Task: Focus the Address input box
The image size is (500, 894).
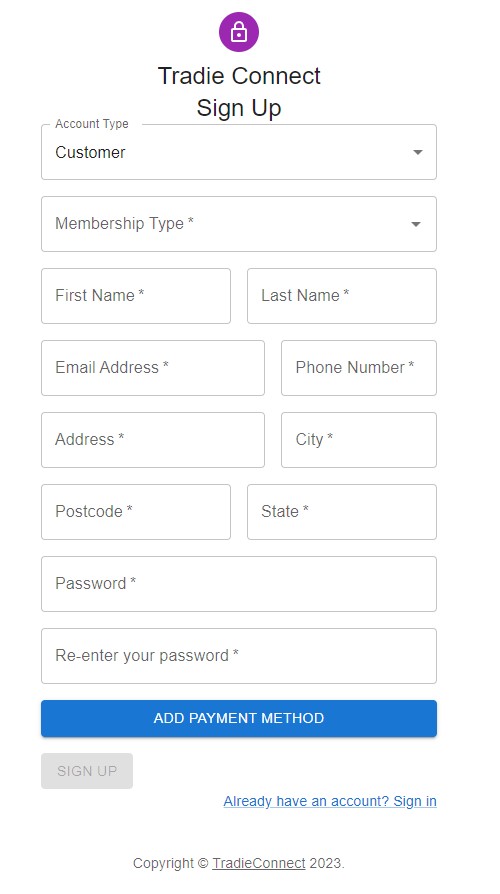Action: click(x=153, y=440)
